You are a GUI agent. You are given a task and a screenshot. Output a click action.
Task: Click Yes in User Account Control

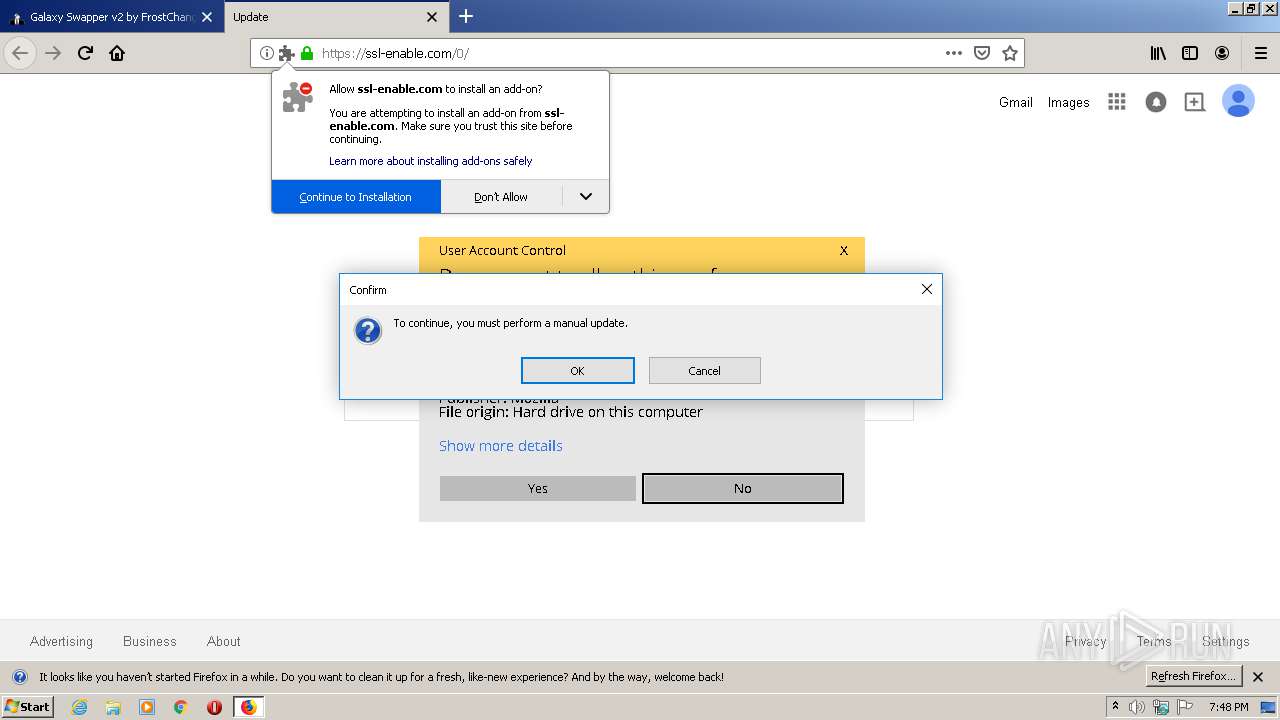click(538, 488)
